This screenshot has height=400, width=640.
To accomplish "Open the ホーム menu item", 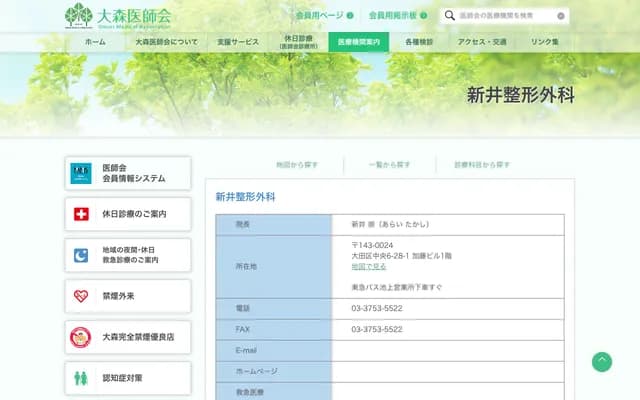I will click(x=95, y=42).
